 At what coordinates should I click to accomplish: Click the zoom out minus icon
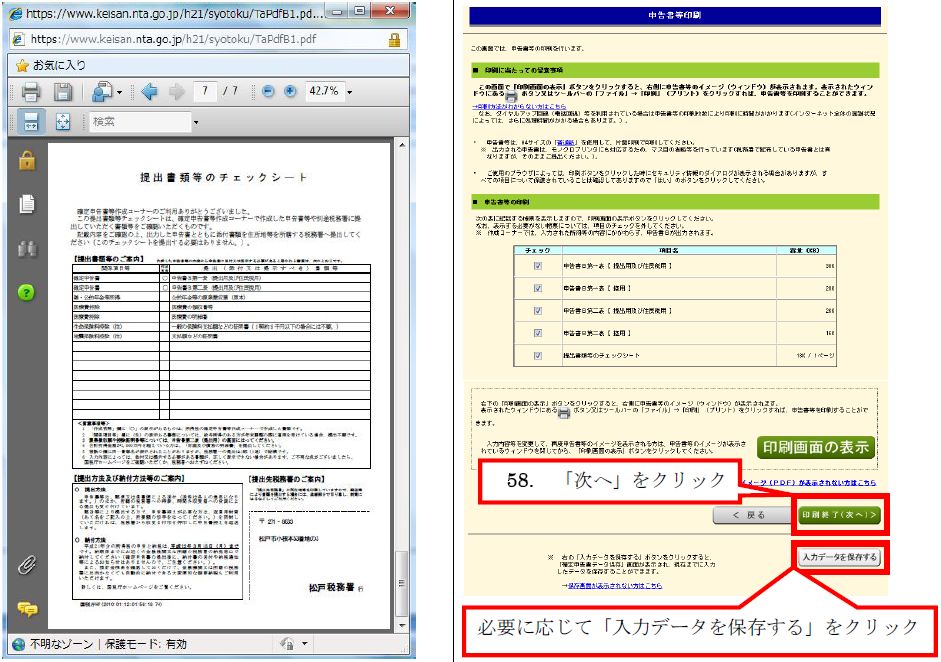[268, 91]
